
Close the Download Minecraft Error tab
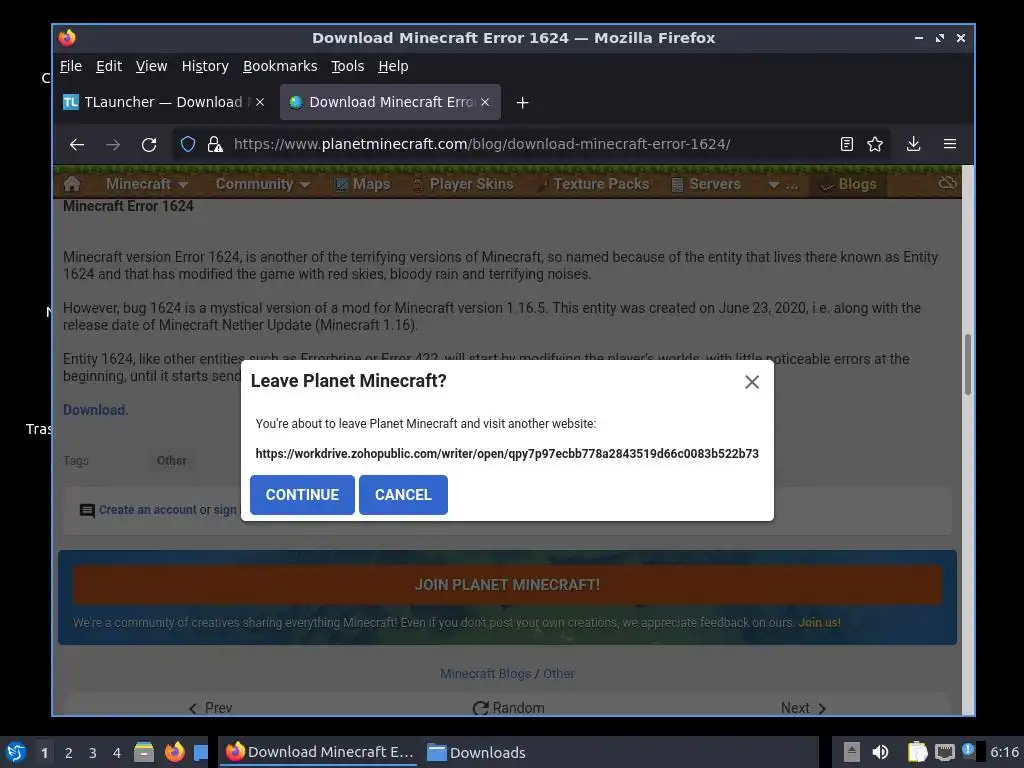coord(485,102)
